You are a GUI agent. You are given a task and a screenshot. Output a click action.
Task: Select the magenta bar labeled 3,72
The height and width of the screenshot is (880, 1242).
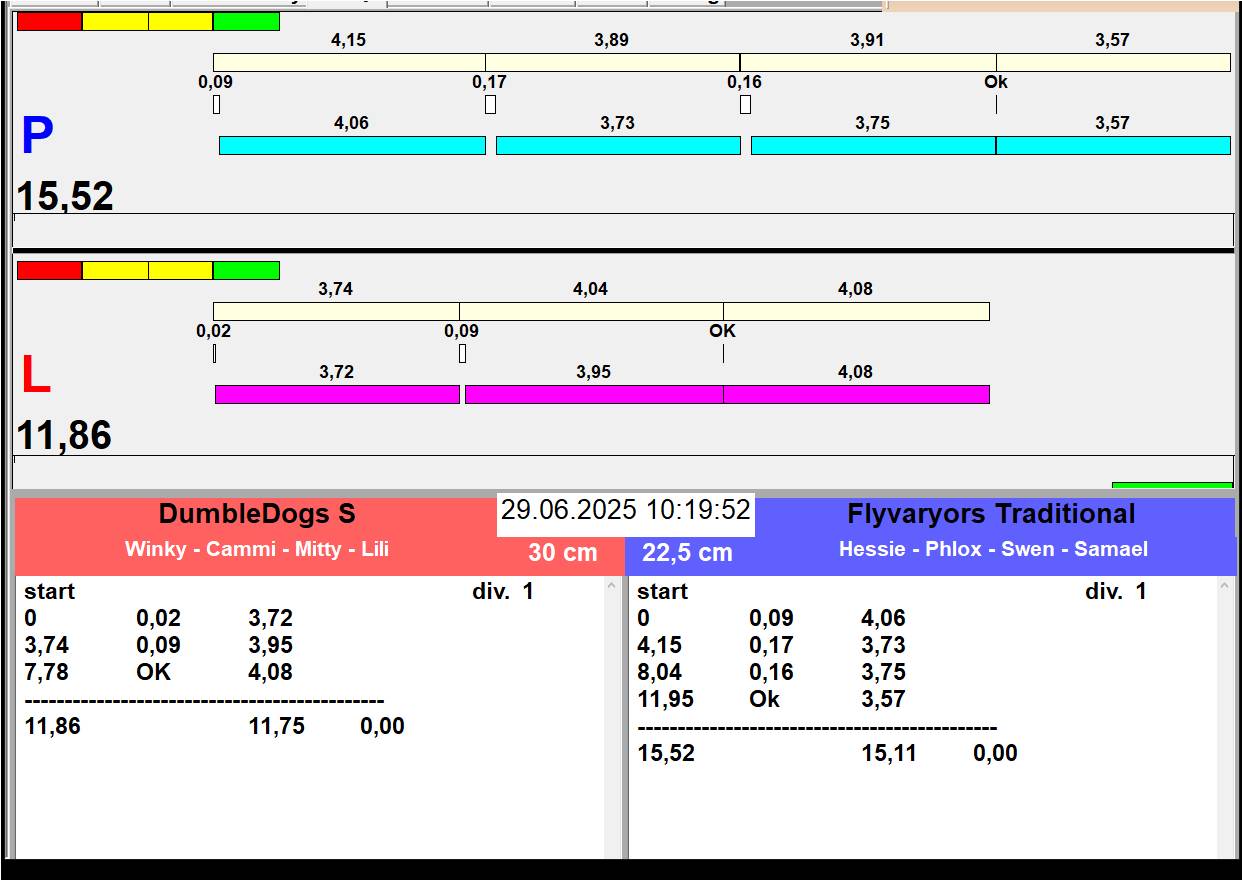(337, 395)
